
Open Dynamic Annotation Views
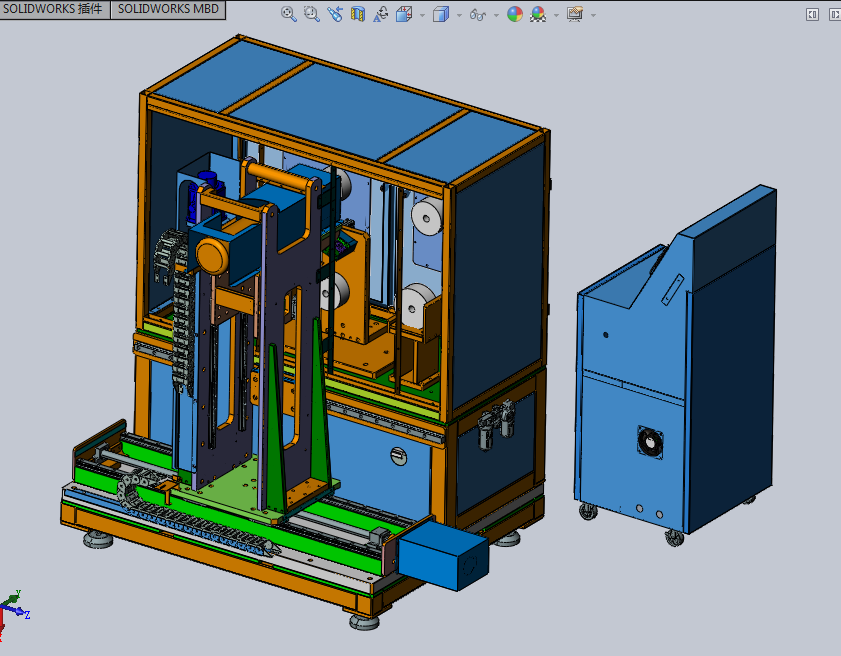pos(380,14)
